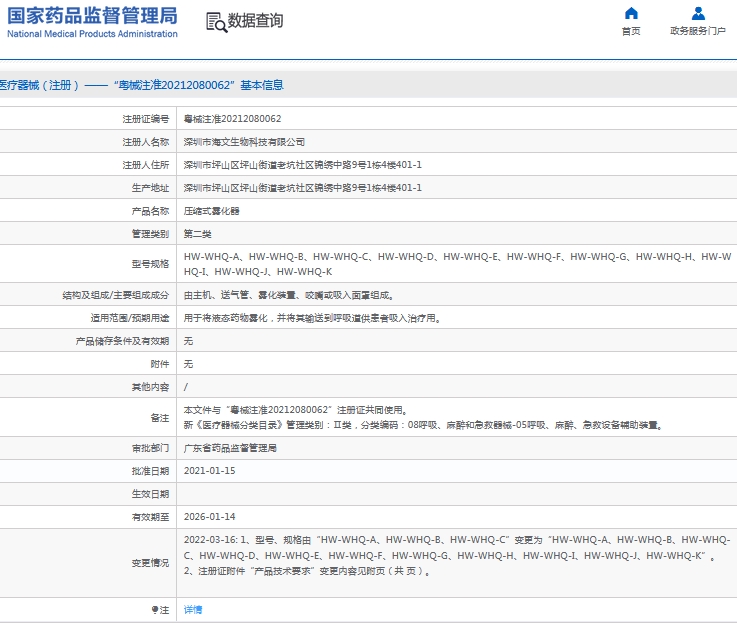Click the 数据查询 heading text
737x623 pixels.
[x=255, y=21]
